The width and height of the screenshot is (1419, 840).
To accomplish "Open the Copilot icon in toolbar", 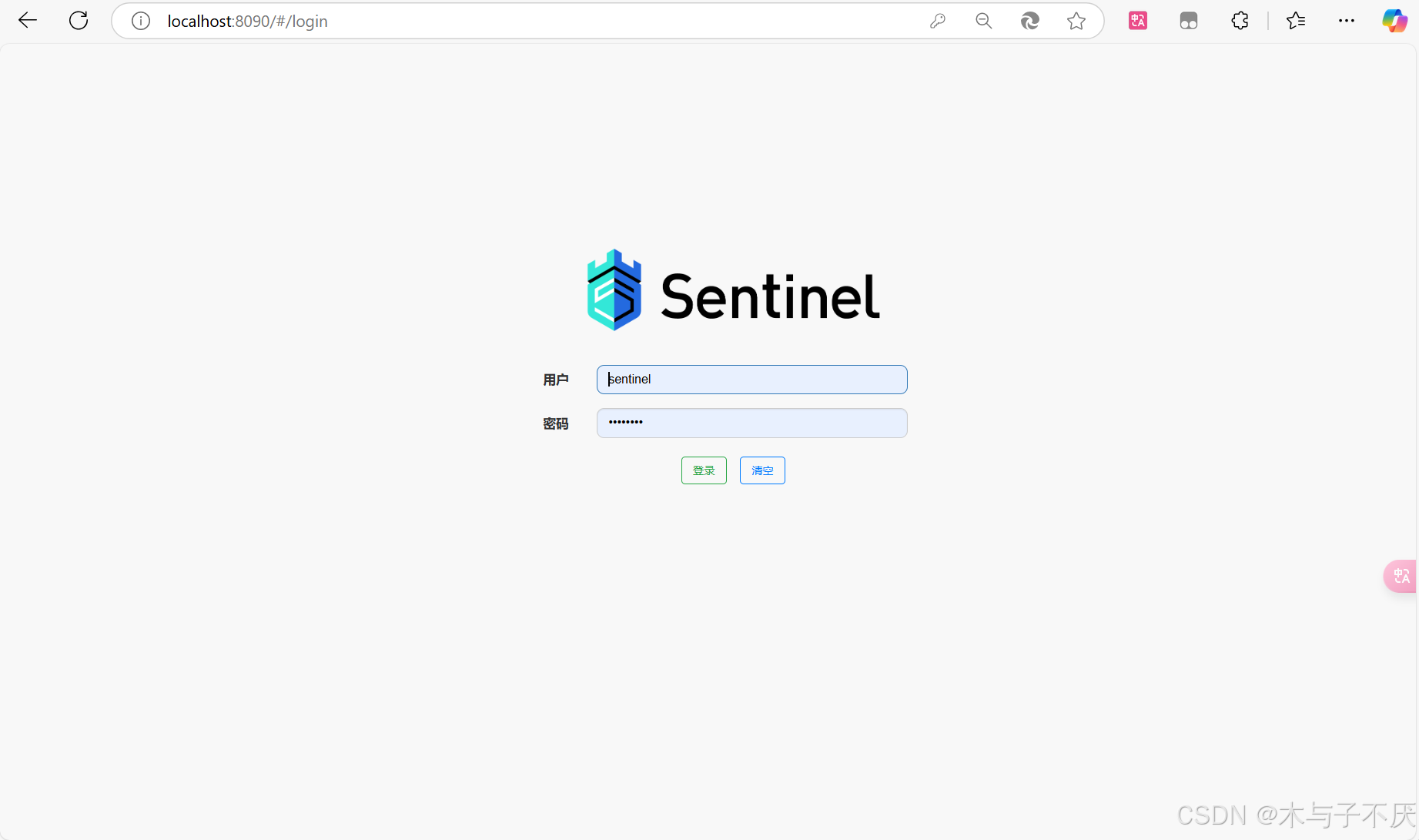I will pyautogui.click(x=1395, y=21).
